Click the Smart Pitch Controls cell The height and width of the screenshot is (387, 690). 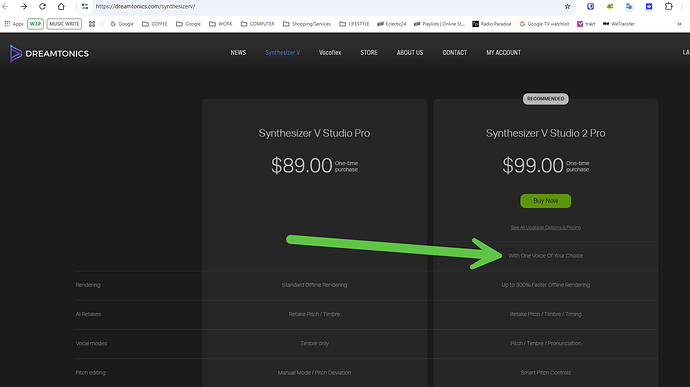pyautogui.click(x=546, y=372)
